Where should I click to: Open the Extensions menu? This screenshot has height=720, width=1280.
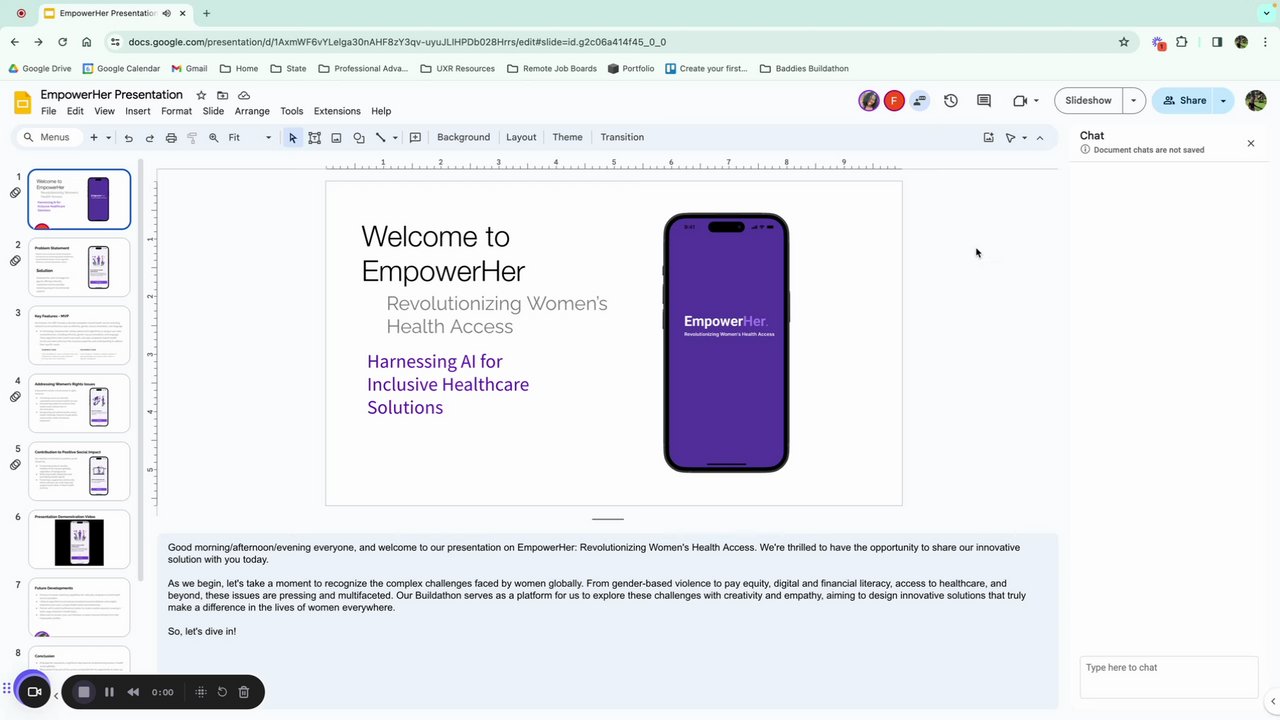coord(337,111)
